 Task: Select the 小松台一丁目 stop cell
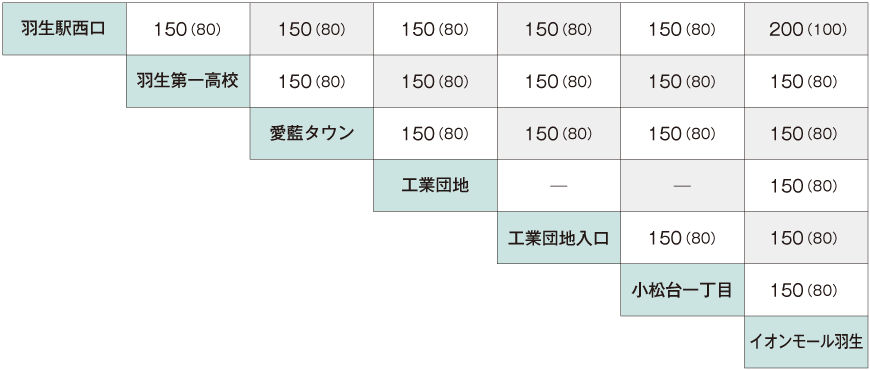(682, 290)
